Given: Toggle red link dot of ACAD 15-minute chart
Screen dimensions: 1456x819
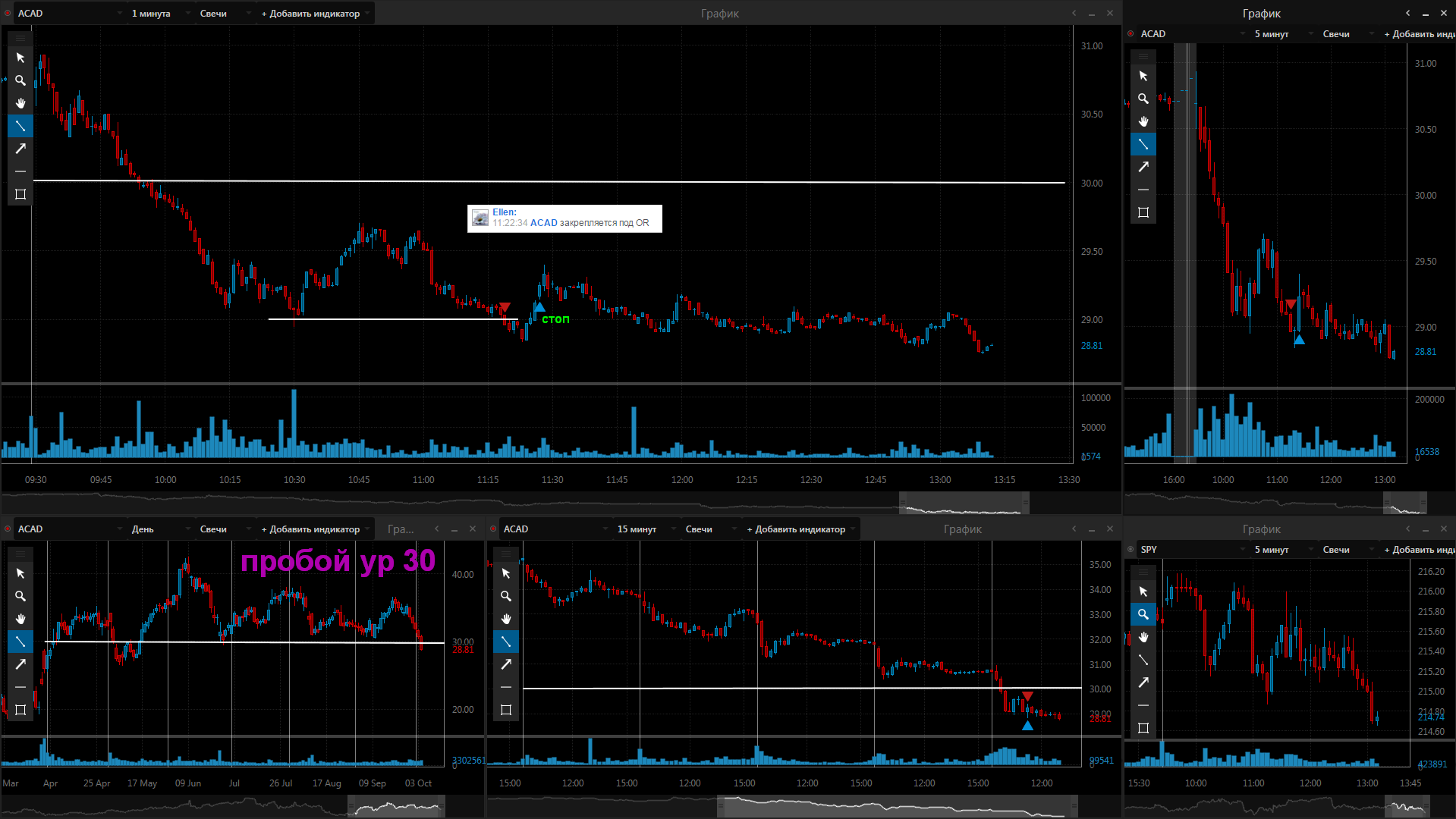Looking at the screenshot, I should click(493, 529).
